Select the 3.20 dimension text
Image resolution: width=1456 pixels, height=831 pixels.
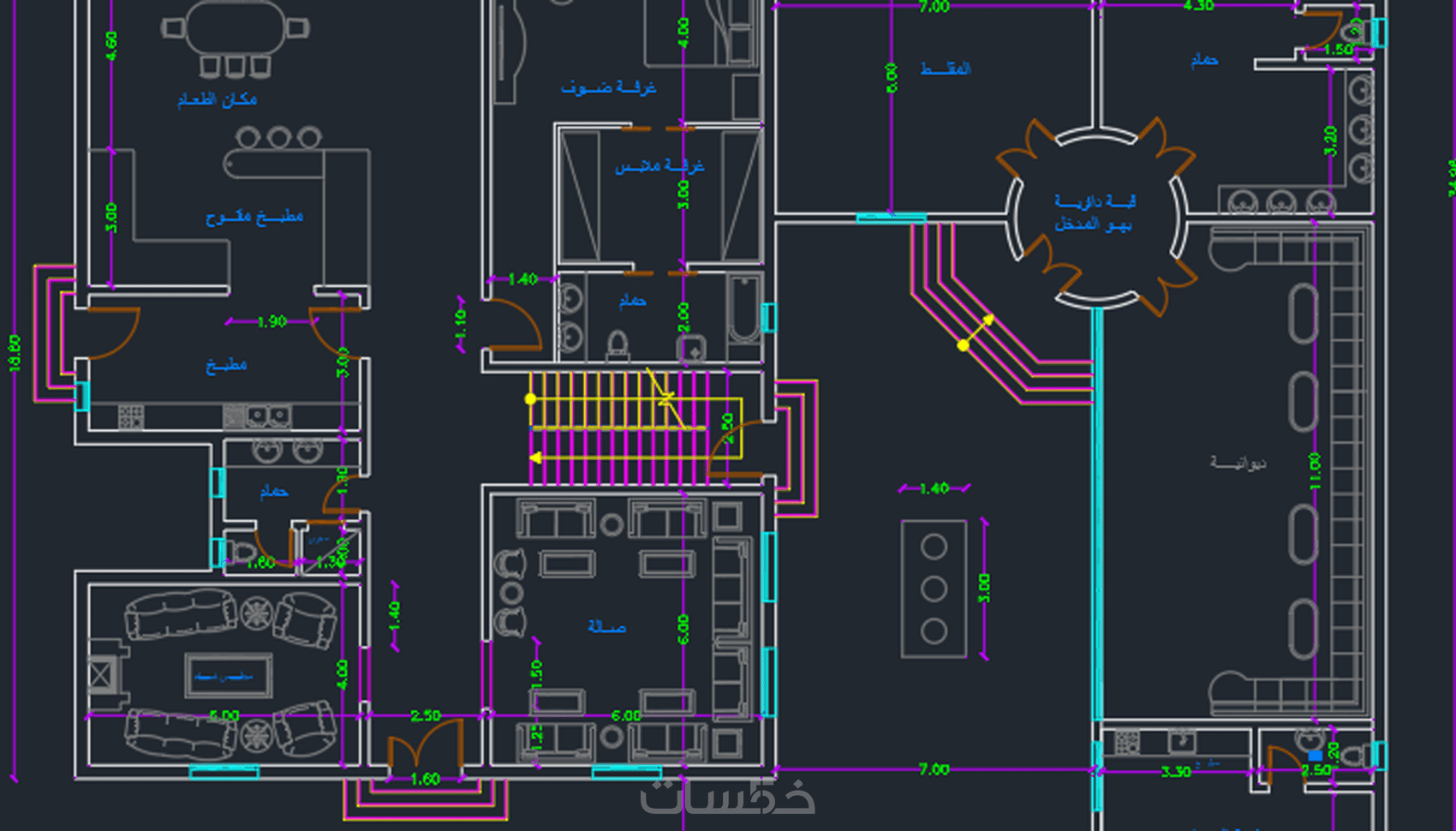click(1331, 140)
